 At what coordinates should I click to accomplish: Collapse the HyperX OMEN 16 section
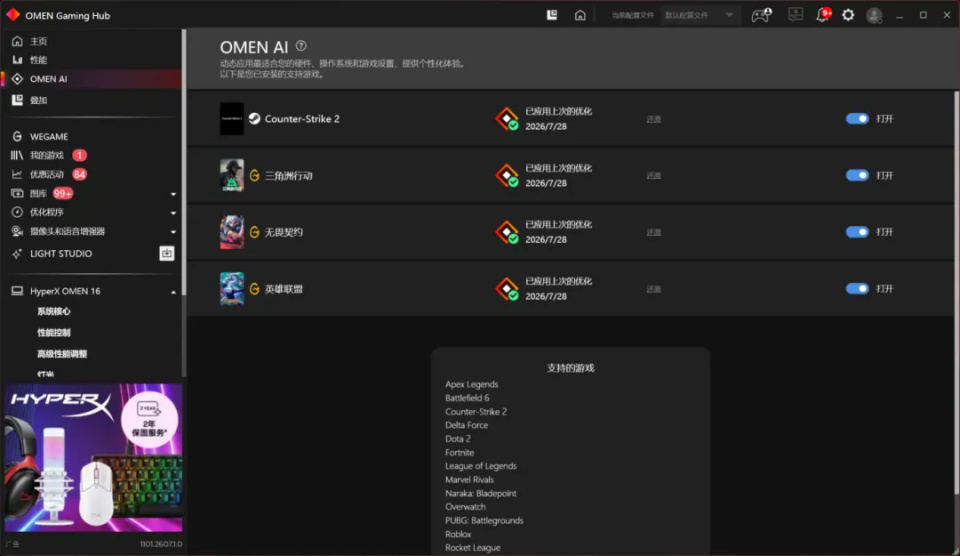pos(173,292)
